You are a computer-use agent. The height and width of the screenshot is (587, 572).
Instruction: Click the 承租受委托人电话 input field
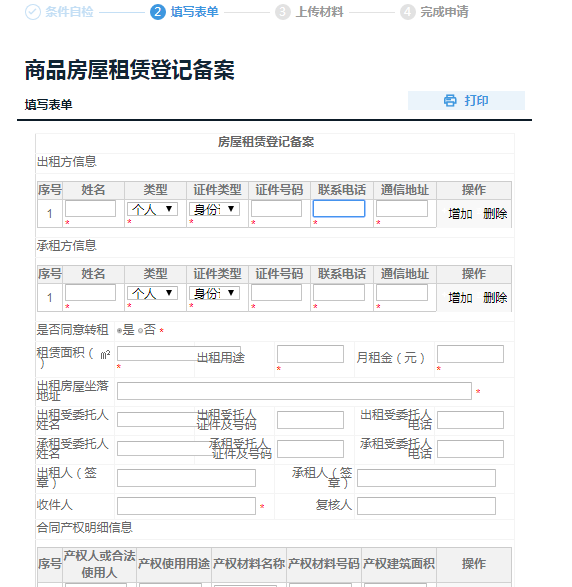coord(470,449)
